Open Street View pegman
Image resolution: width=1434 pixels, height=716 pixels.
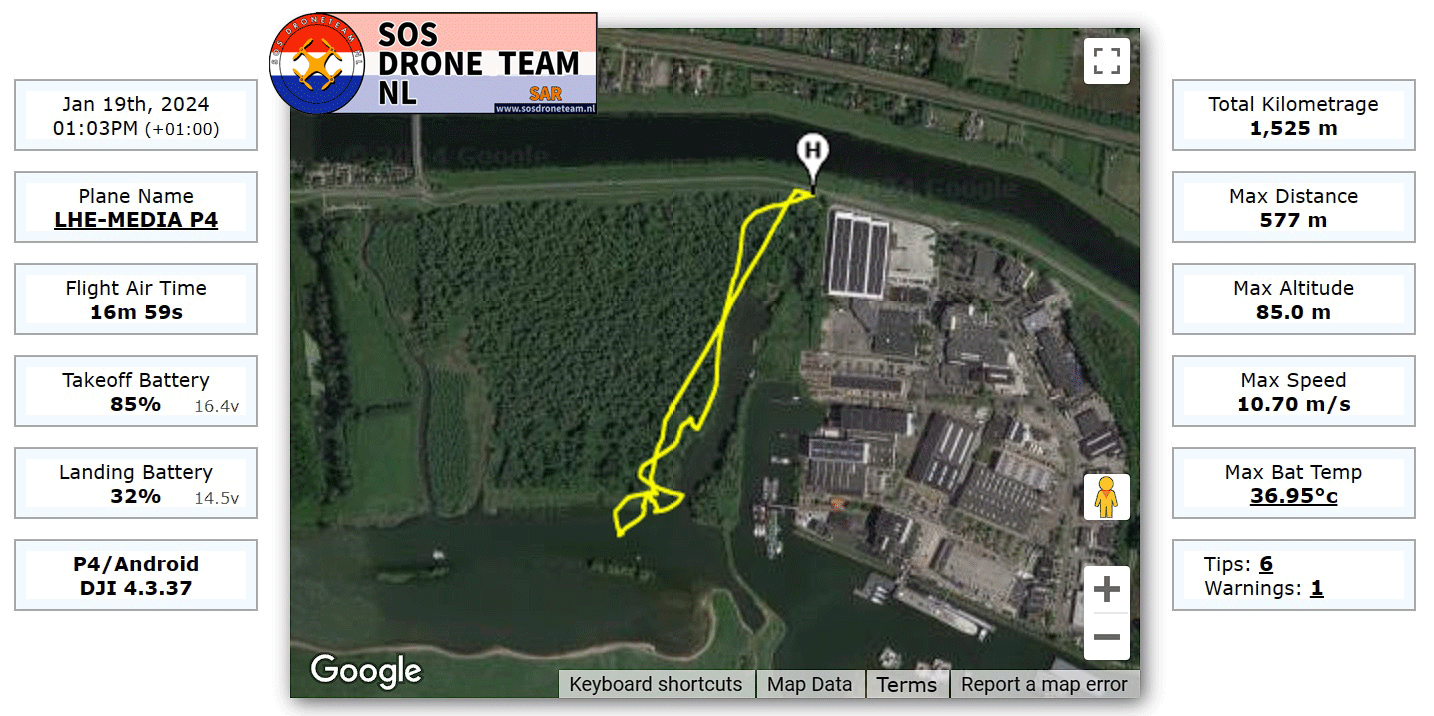[1106, 497]
